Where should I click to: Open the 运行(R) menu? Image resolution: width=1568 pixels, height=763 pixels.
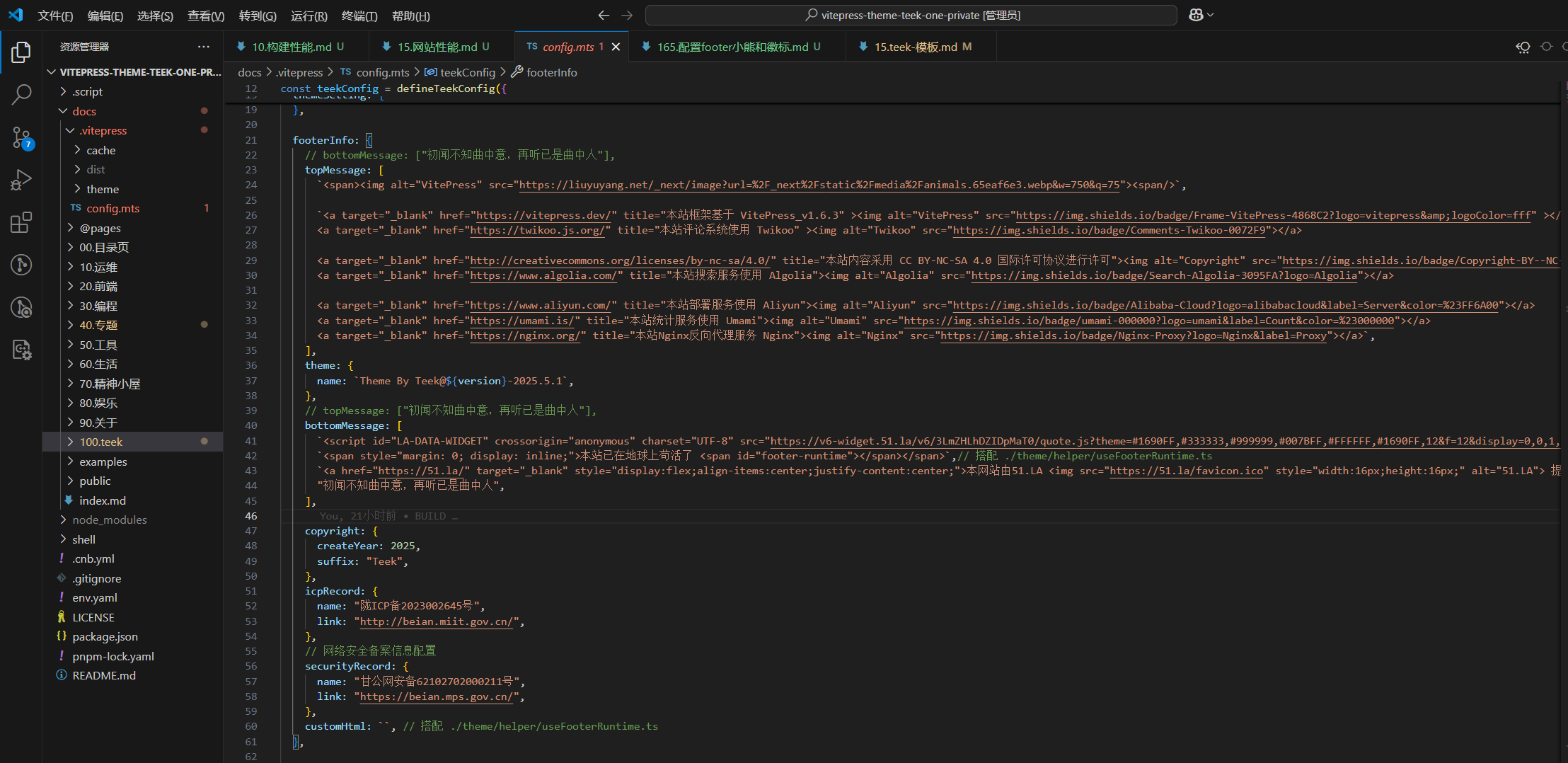tap(309, 16)
